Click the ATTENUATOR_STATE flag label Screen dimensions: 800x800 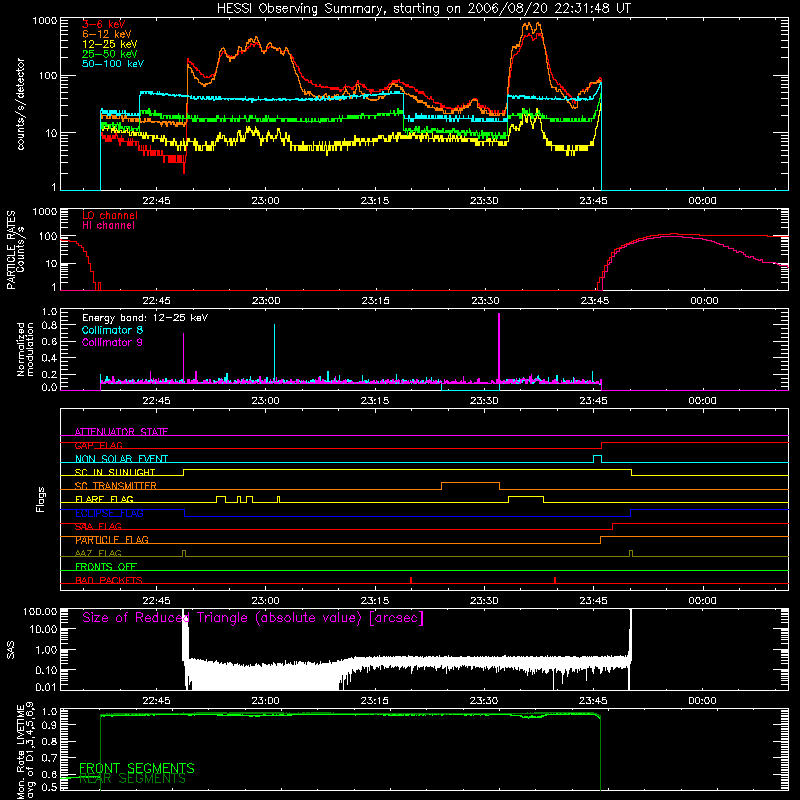coord(121,432)
